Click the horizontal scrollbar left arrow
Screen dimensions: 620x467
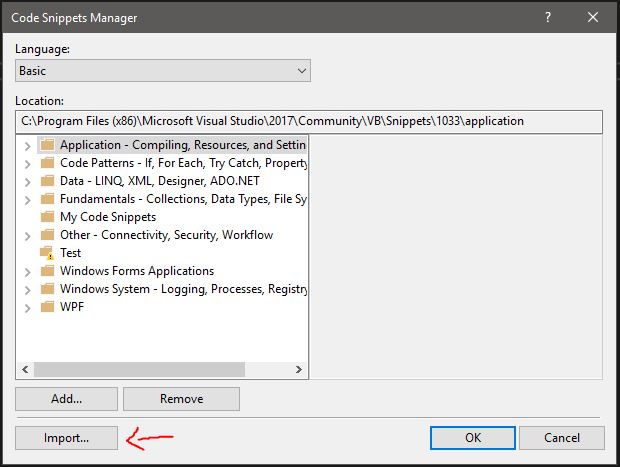tap(25, 370)
